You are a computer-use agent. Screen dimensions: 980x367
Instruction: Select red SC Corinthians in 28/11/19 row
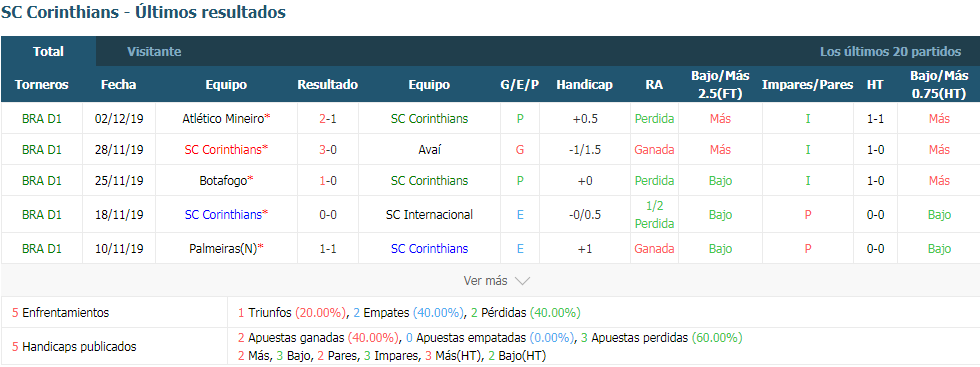point(223,149)
